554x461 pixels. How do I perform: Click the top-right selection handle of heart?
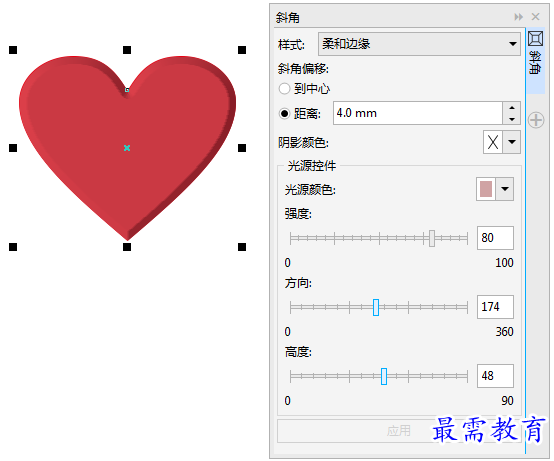(242, 50)
